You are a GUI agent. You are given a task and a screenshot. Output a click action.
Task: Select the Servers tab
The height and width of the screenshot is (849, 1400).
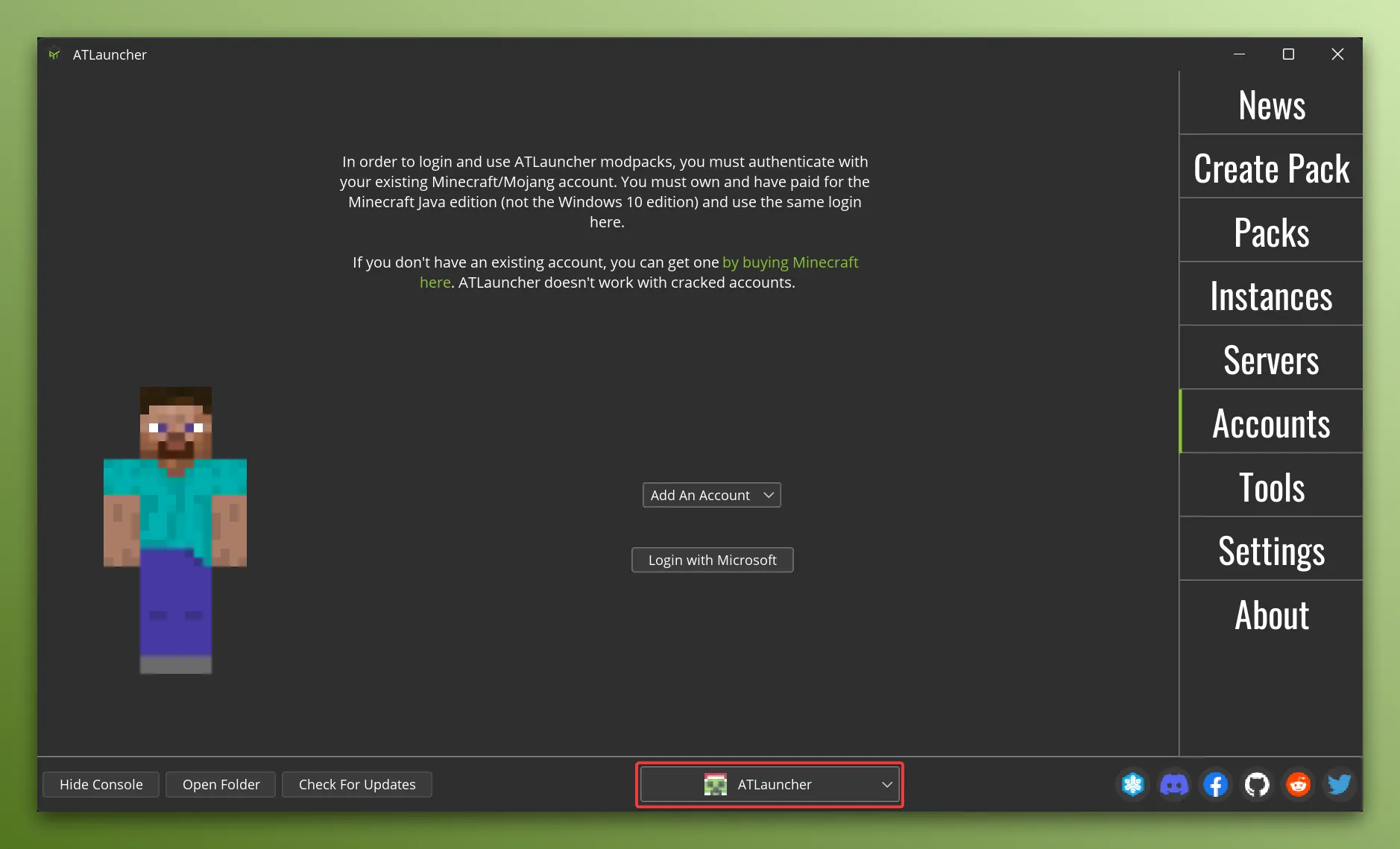click(x=1270, y=359)
